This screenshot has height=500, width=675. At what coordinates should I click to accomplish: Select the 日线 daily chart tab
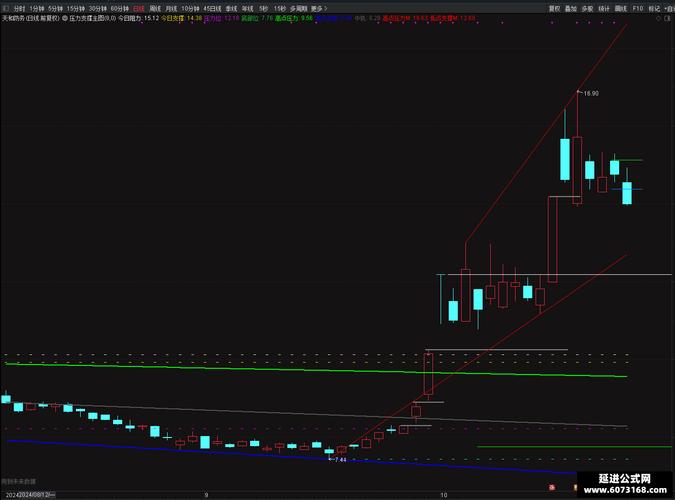click(139, 7)
